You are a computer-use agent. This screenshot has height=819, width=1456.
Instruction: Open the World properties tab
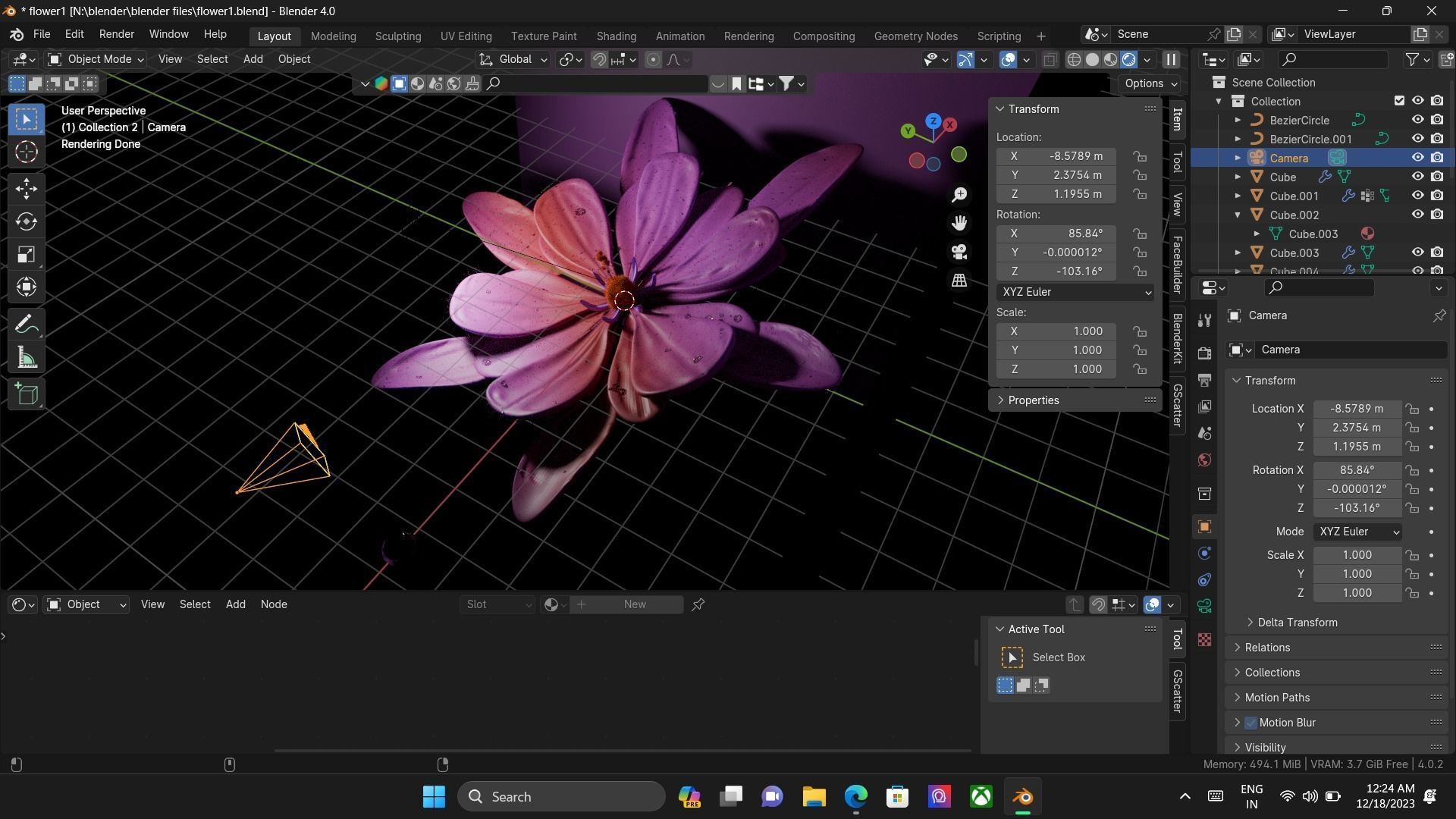tap(1204, 460)
